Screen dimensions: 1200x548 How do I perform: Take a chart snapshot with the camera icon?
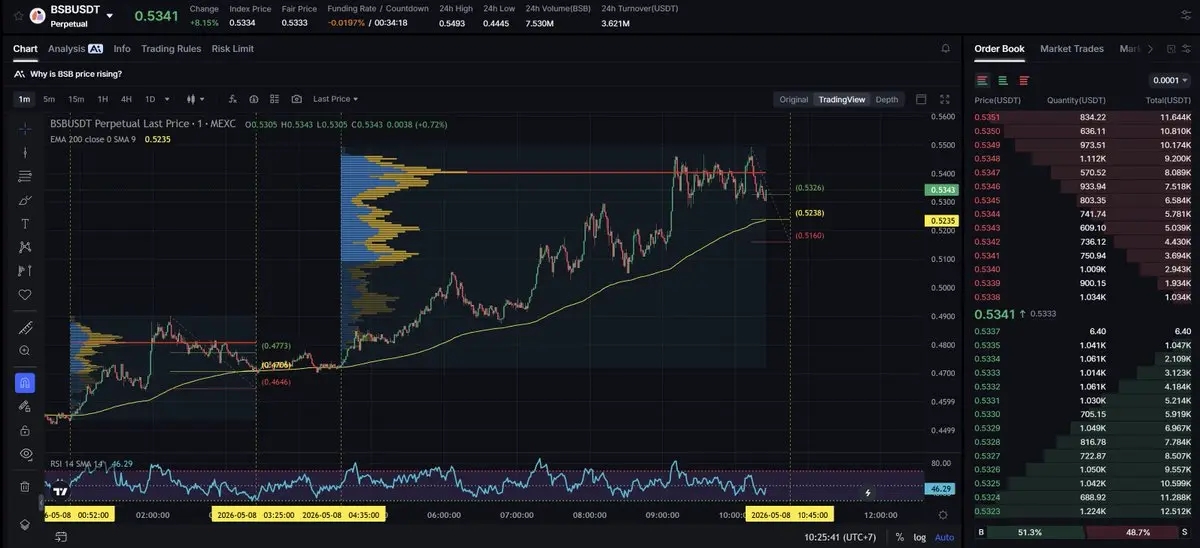(297, 99)
